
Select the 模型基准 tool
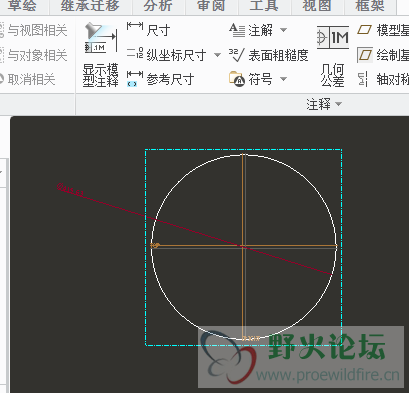click(383, 30)
